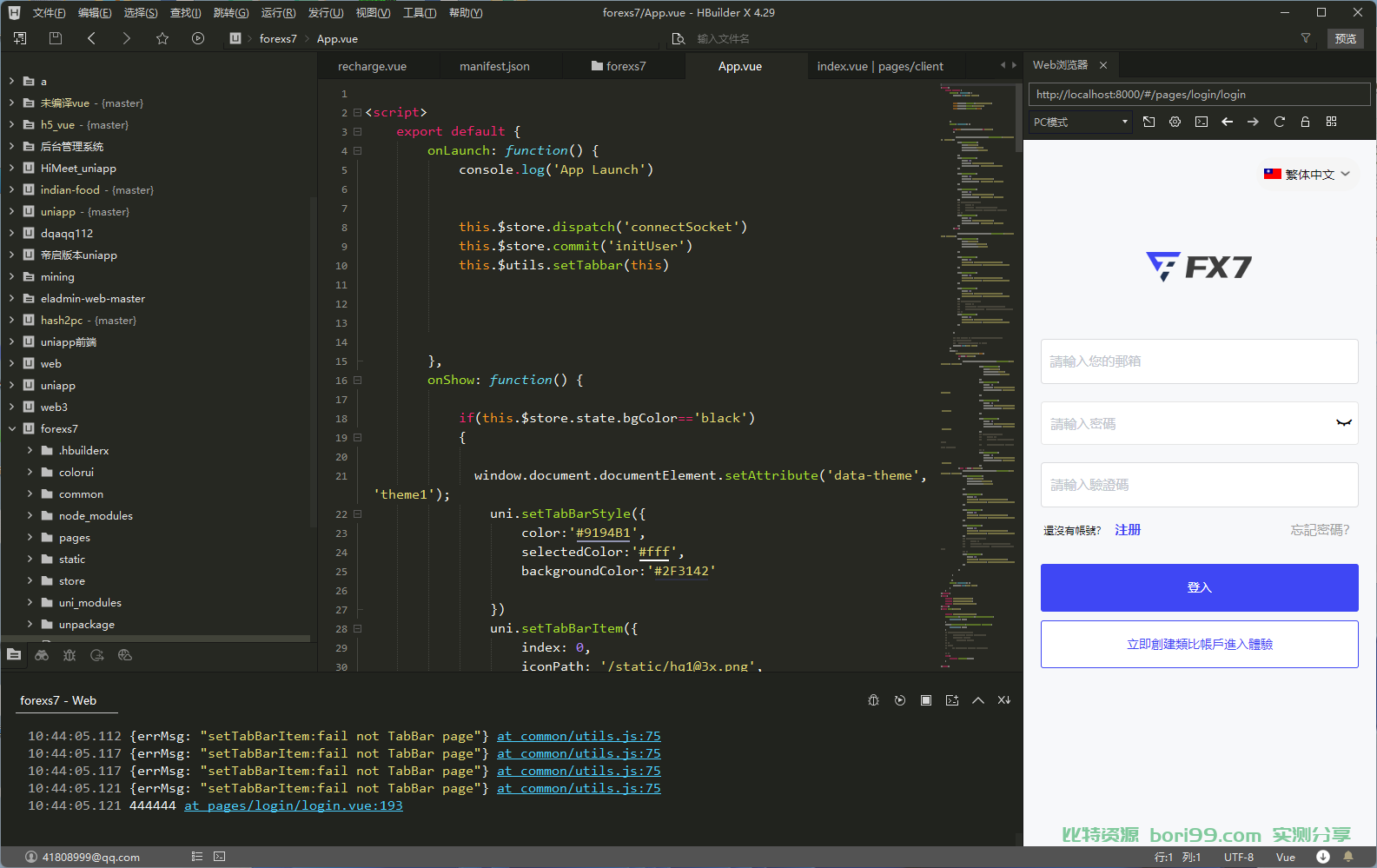The image size is (1377, 868).
Task: Switch to manifest.json tab
Action: pos(494,66)
